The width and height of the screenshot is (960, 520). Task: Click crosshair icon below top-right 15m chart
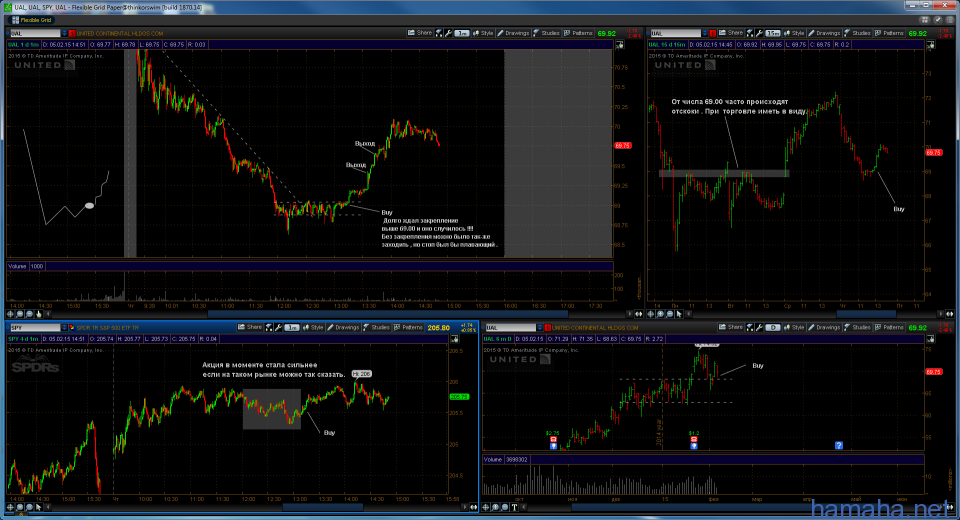coord(651,314)
